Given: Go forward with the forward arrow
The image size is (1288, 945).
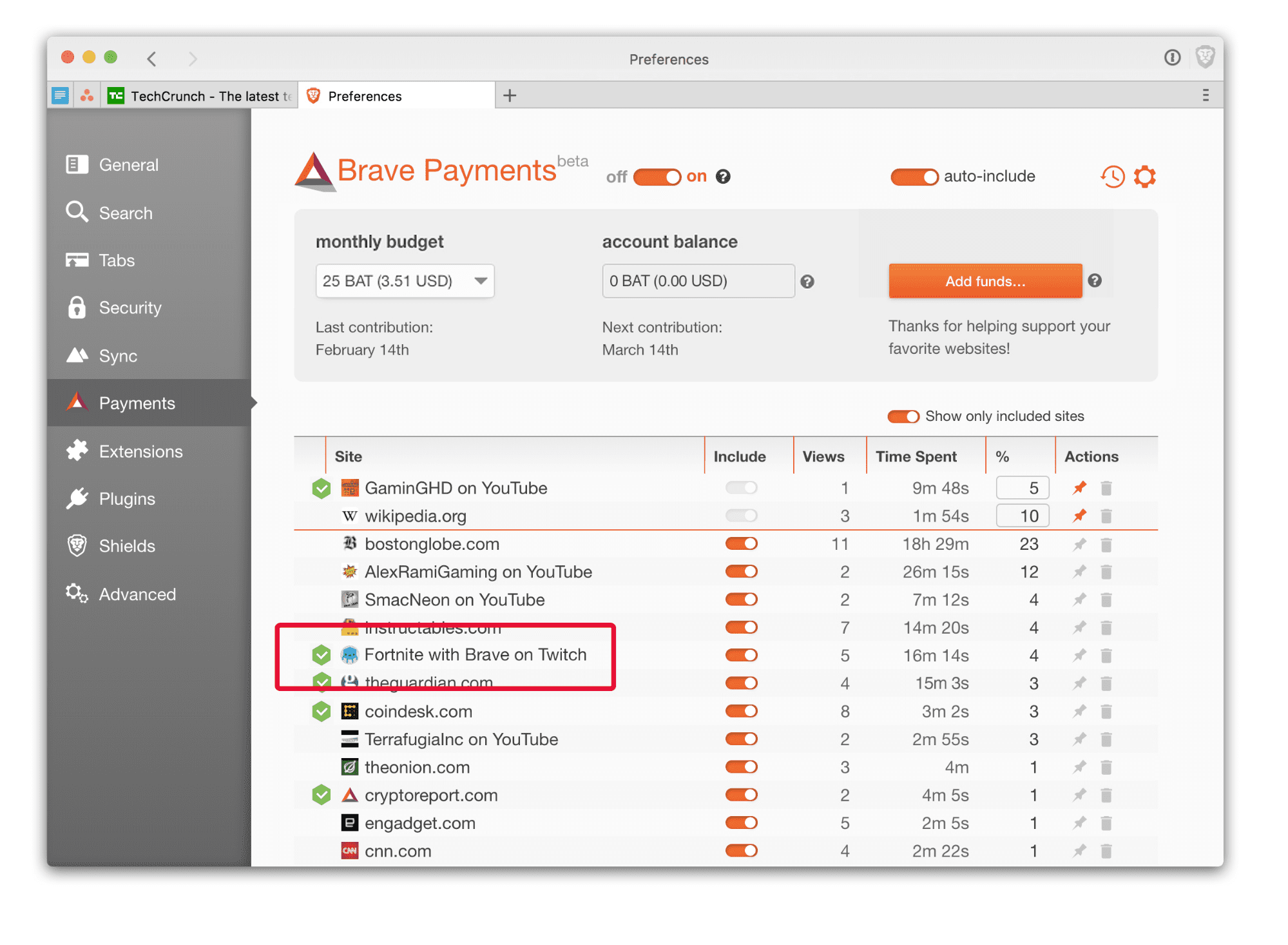Looking at the screenshot, I should click(x=192, y=59).
